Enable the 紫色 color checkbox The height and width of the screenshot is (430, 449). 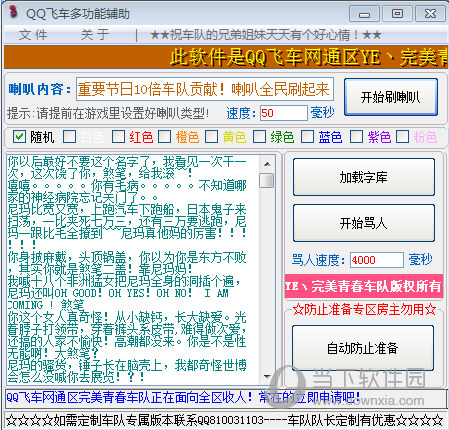[x=356, y=137]
